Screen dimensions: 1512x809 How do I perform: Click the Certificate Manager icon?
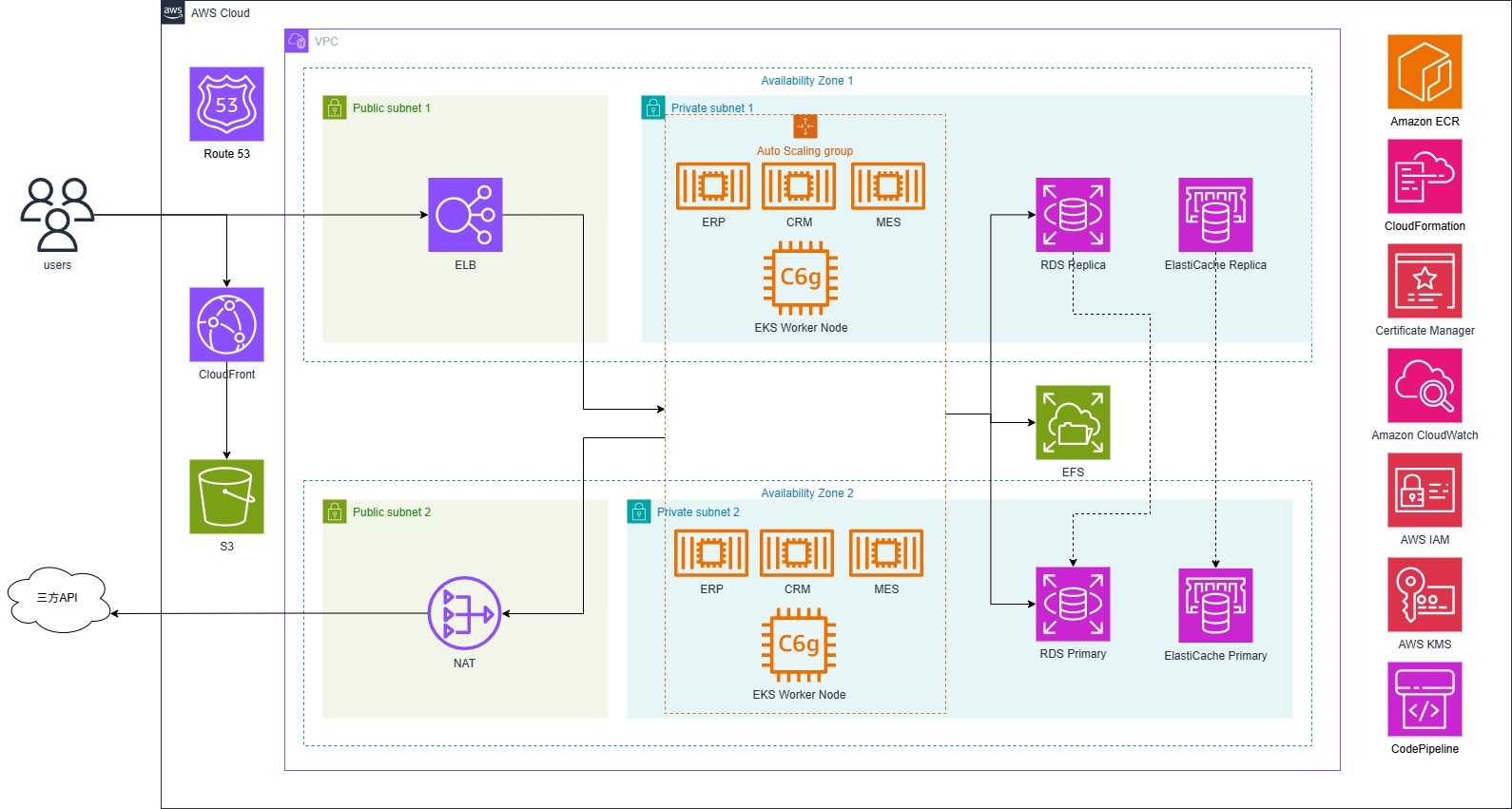(1425, 281)
